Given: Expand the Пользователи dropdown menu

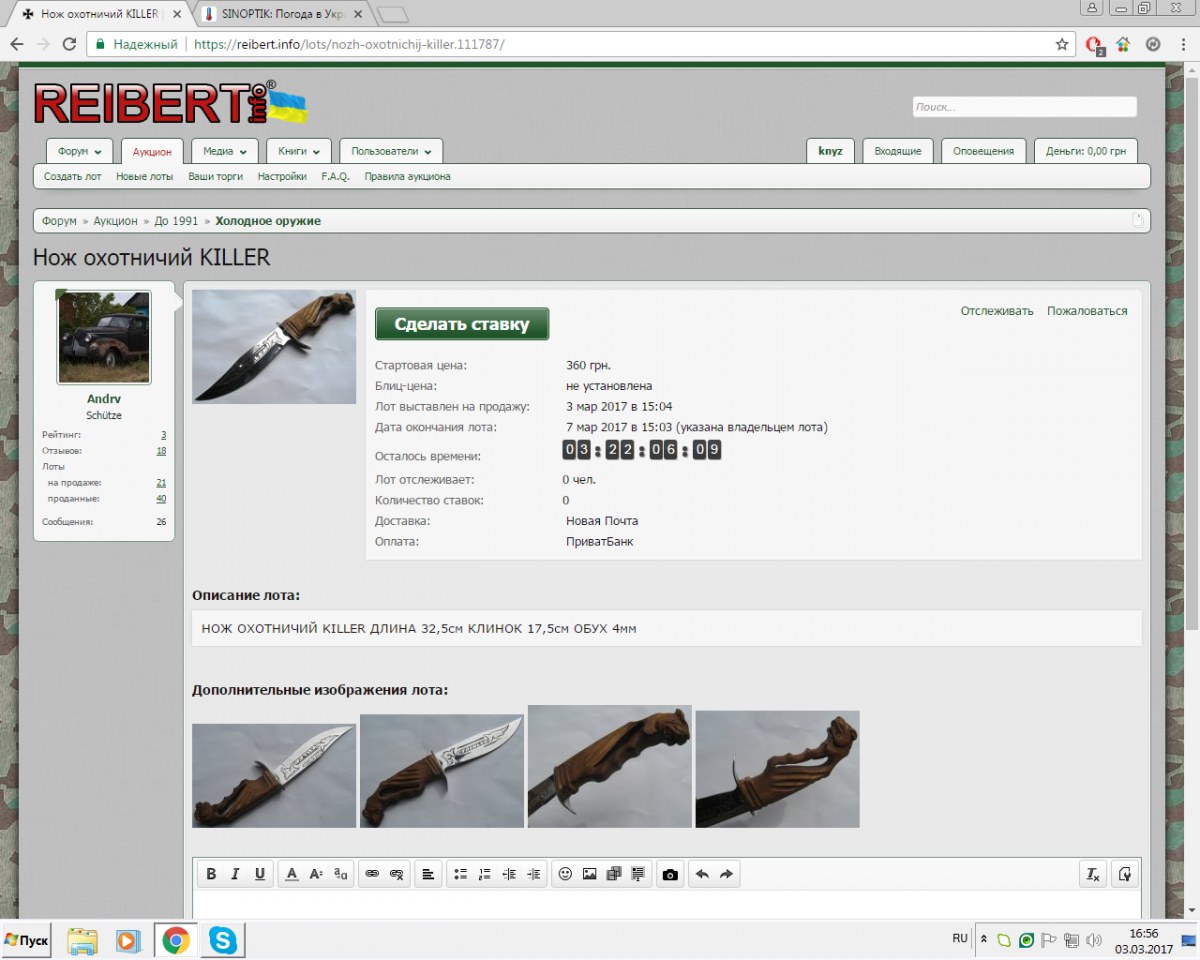Looking at the screenshot, I should click(390, 152).
